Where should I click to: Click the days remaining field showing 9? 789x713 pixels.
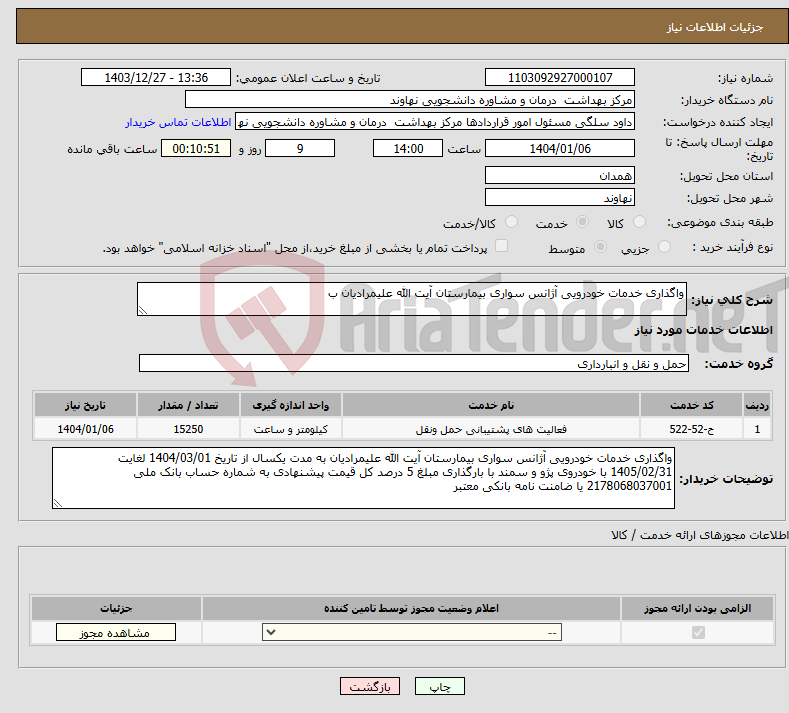click(x=300, y=148)
